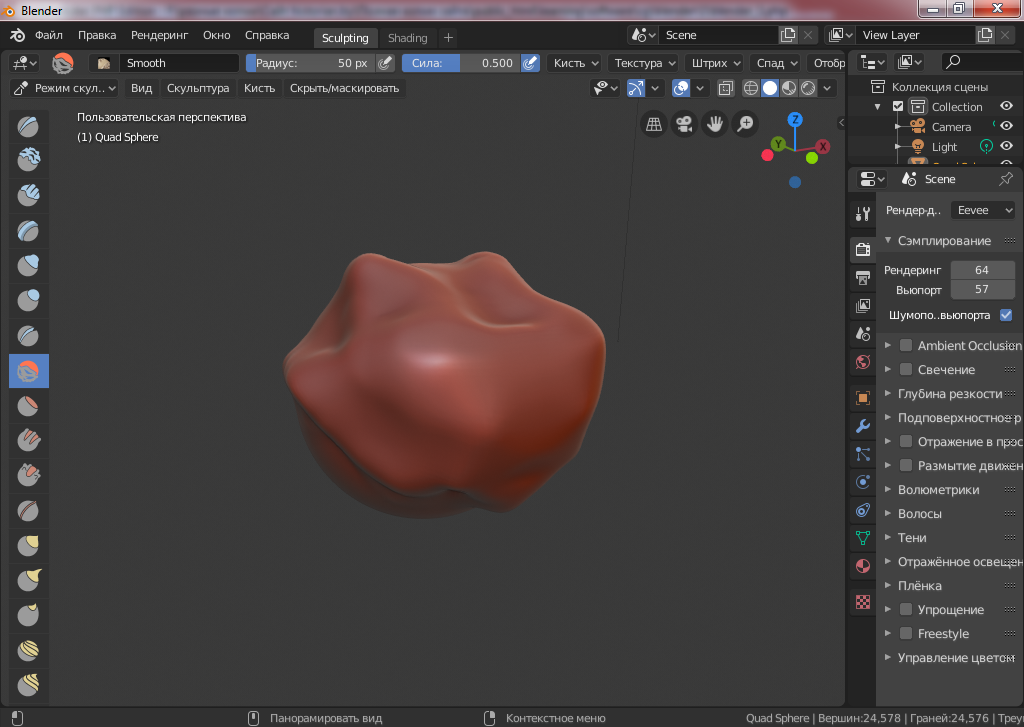Expand the Тени panel
Viewport: 1024px width, 727px height.
pyautogui.click(x=912, y=538)
